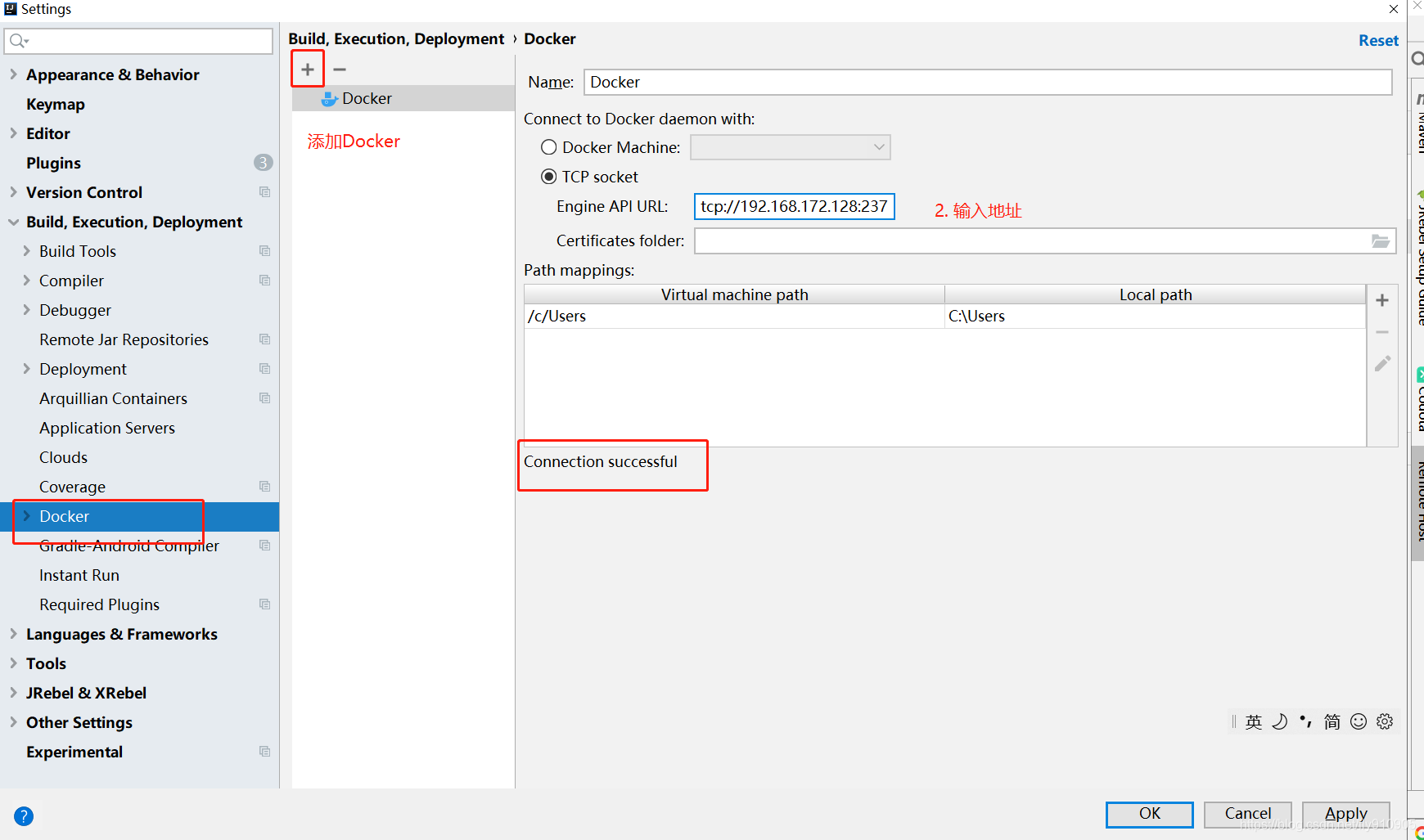1424x840 pixels.
Task: Remove Docker configuration using minus icon
Action: point(339,69)
